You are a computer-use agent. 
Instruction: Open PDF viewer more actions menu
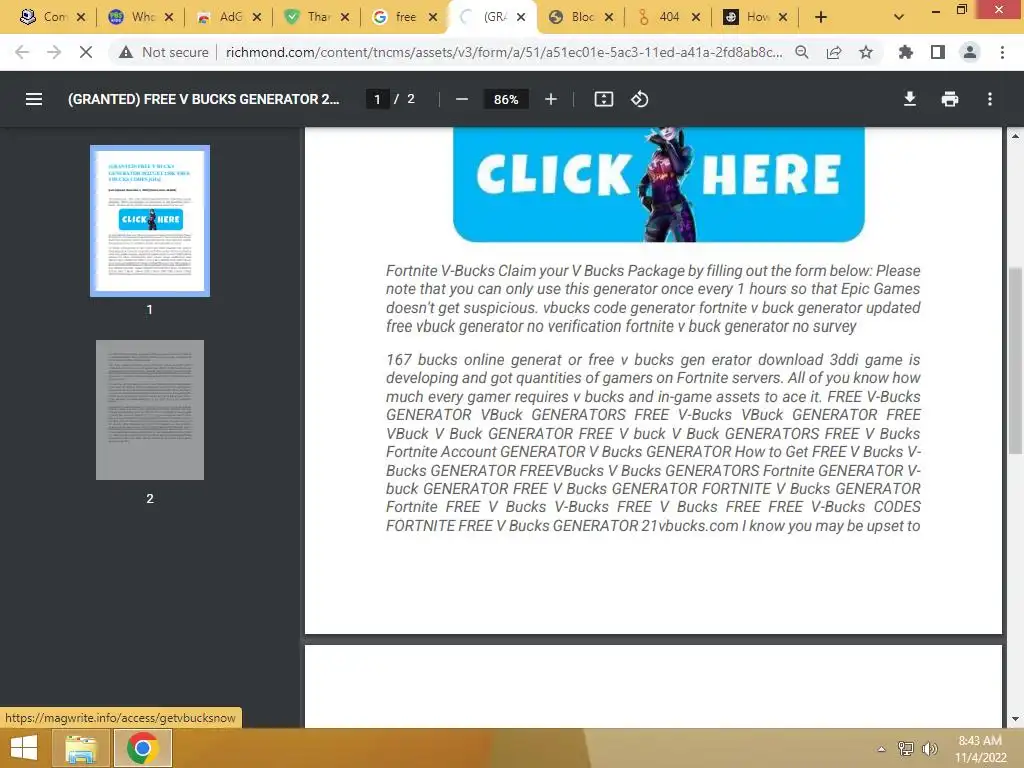click(990, 99)
